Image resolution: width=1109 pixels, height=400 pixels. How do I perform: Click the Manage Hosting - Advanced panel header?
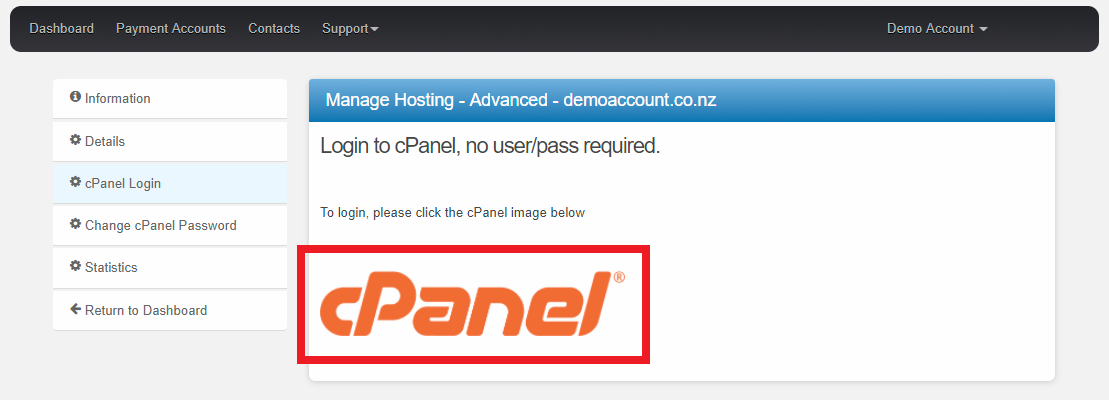coord(681,100)
